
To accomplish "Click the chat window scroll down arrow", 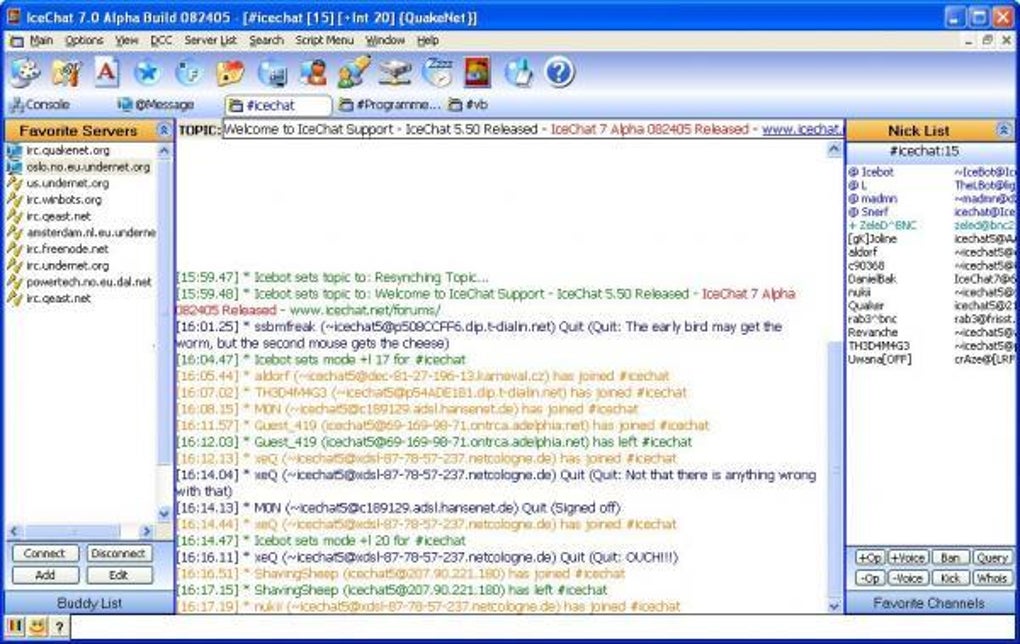I will (x=834, y=605).
